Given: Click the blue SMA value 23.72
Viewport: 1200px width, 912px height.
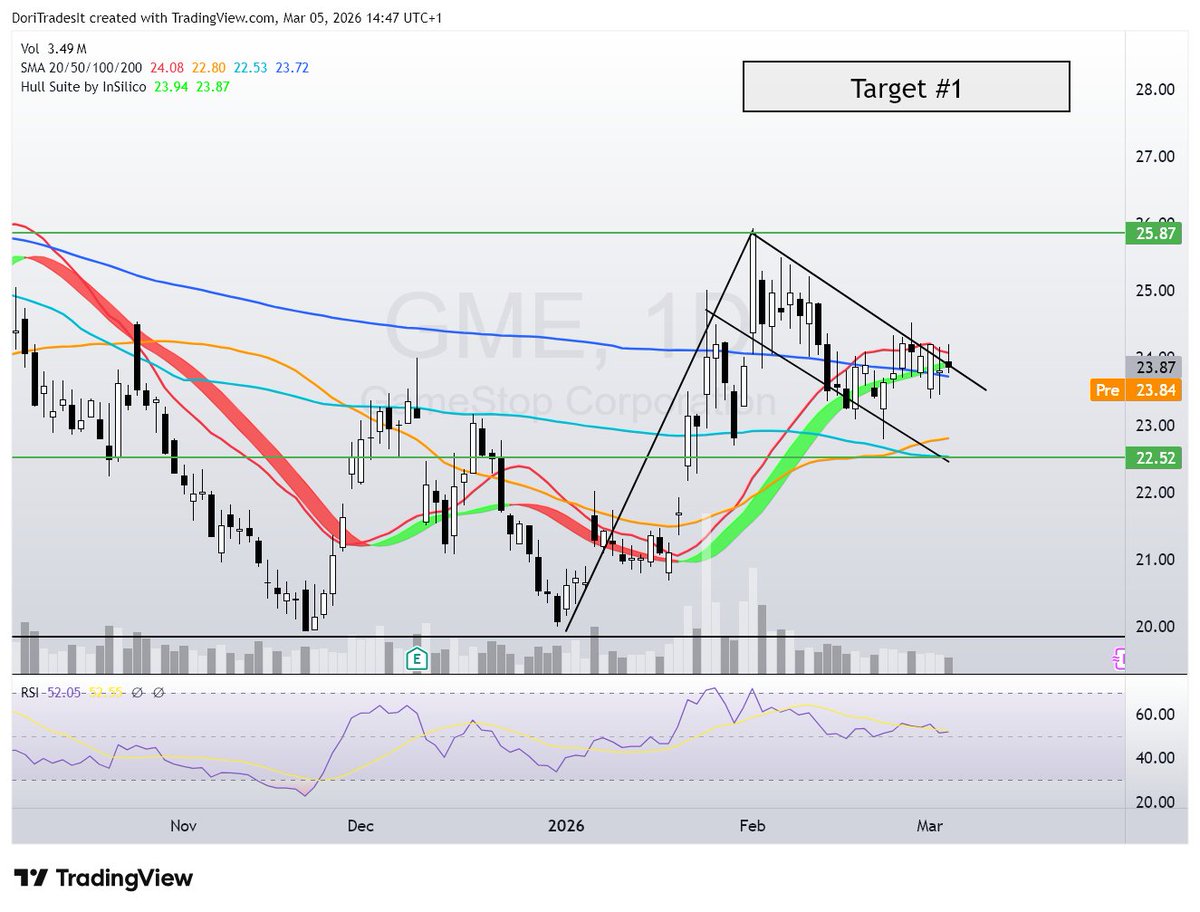Looking at the screenshot, I should coord(290,68).
